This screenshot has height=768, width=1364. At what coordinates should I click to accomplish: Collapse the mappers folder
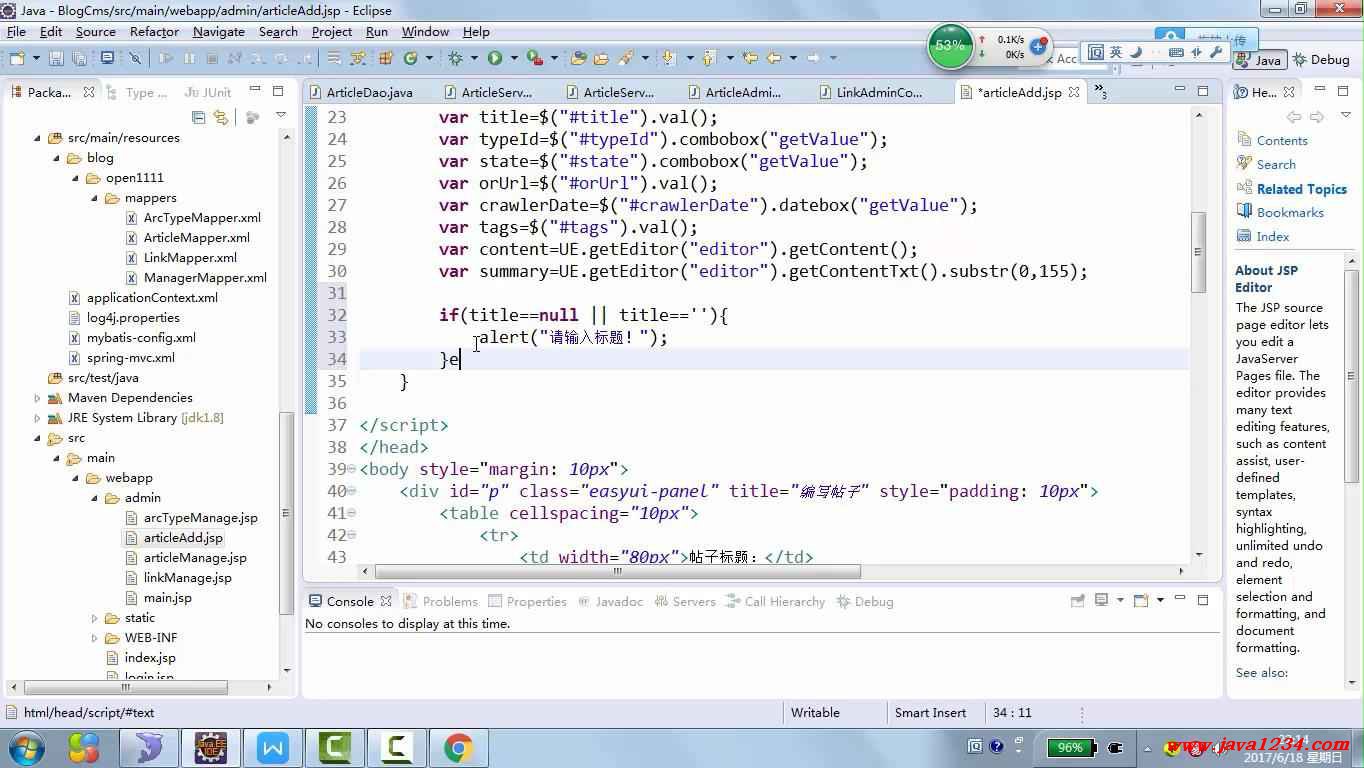[x=95, y=198]
